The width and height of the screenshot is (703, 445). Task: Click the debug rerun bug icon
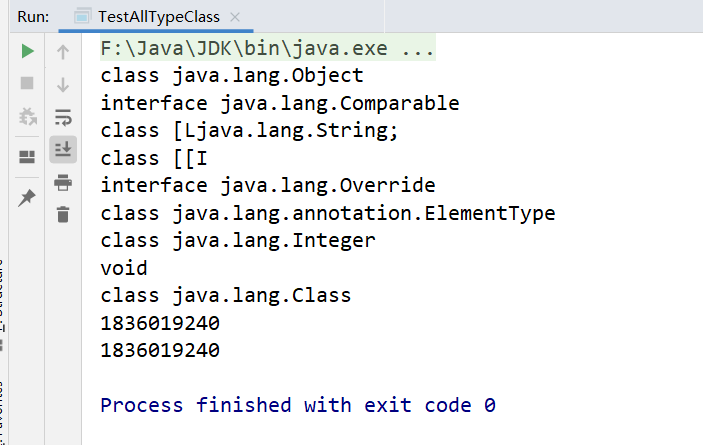tap(28, 116)
